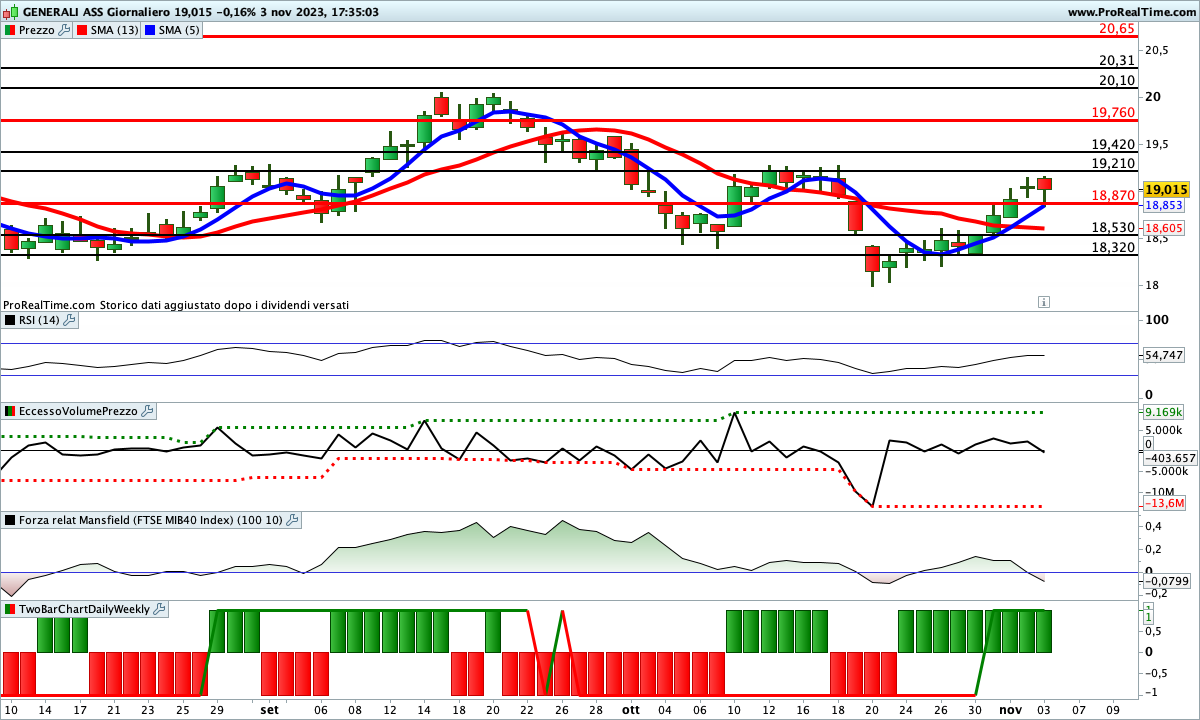Click the 20,31 level label
This screenshot has height=720, width=1200.
coord(1116,60)
